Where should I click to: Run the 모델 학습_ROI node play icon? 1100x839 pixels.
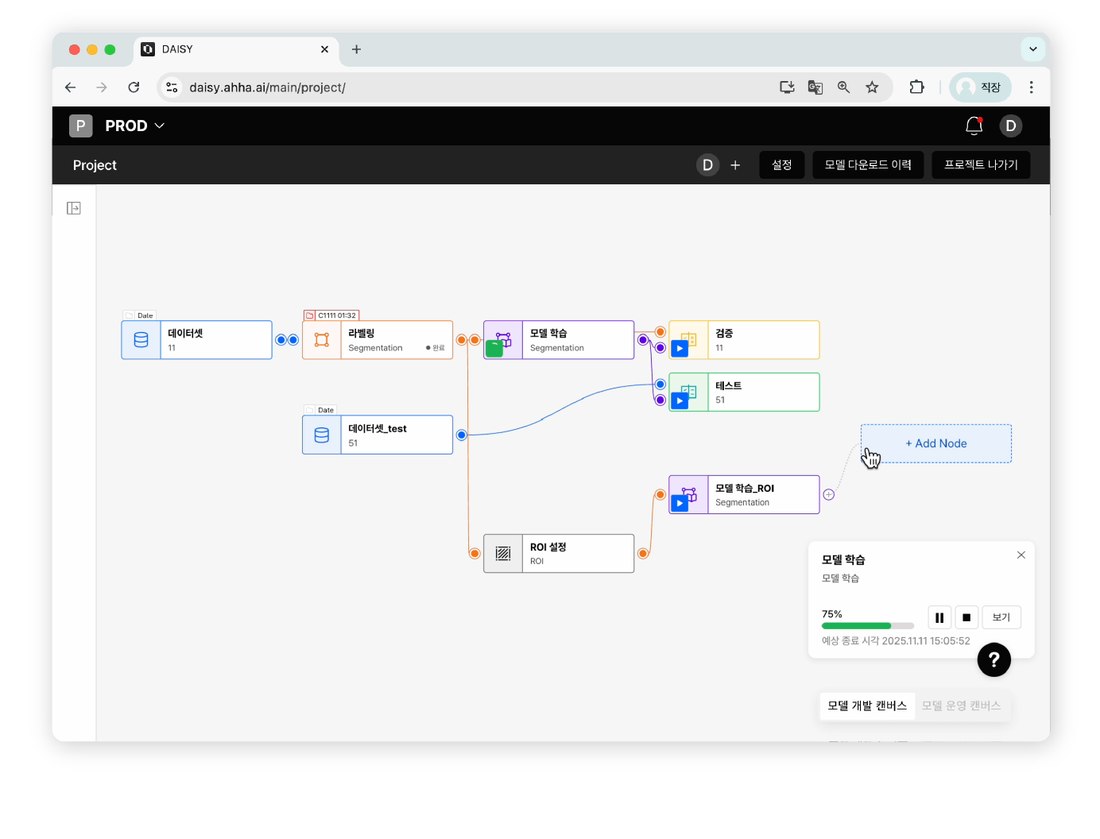(x=679, y=503)
